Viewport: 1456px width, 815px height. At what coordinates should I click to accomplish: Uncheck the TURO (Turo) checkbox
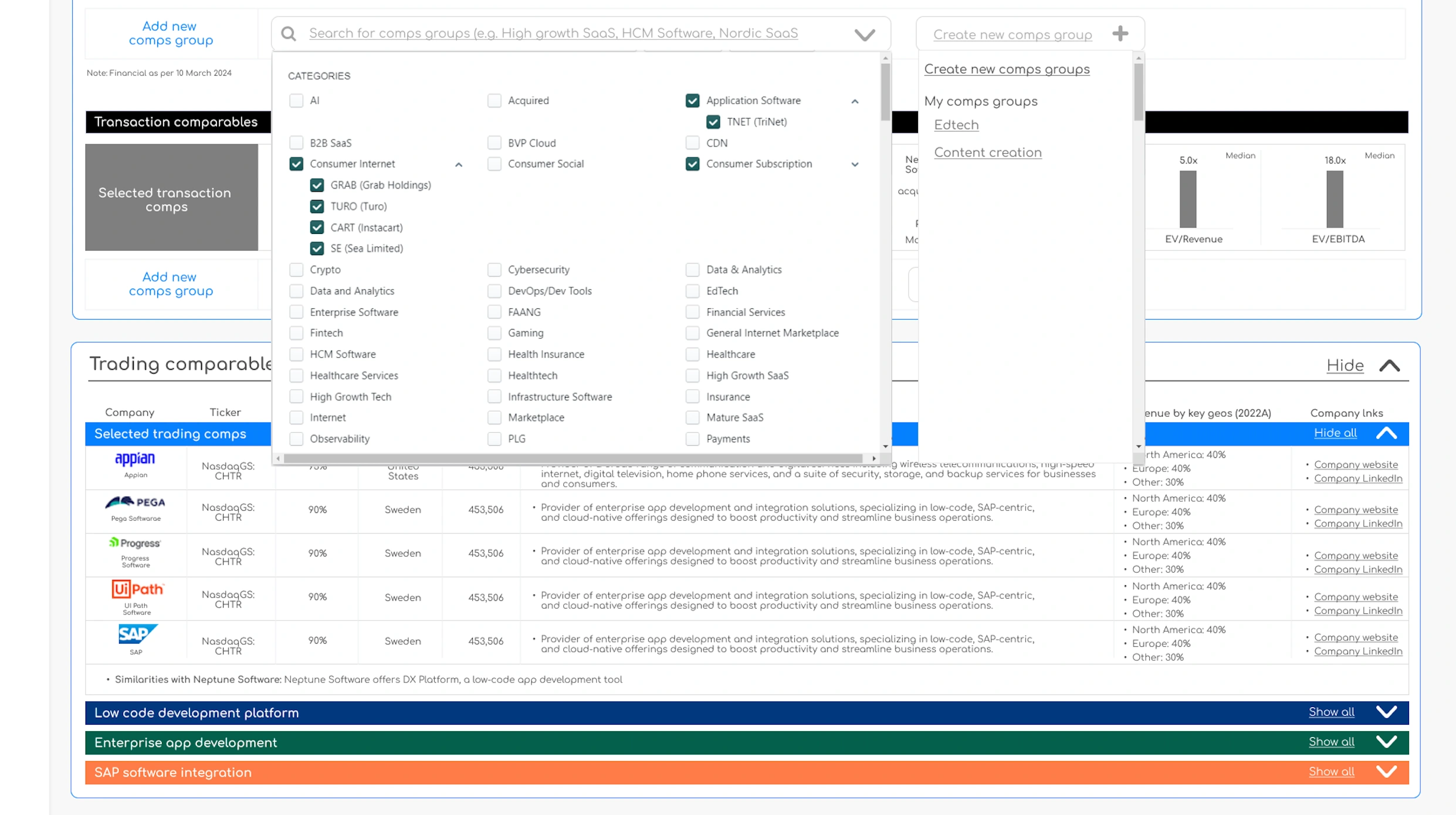(x=317, y=206)
